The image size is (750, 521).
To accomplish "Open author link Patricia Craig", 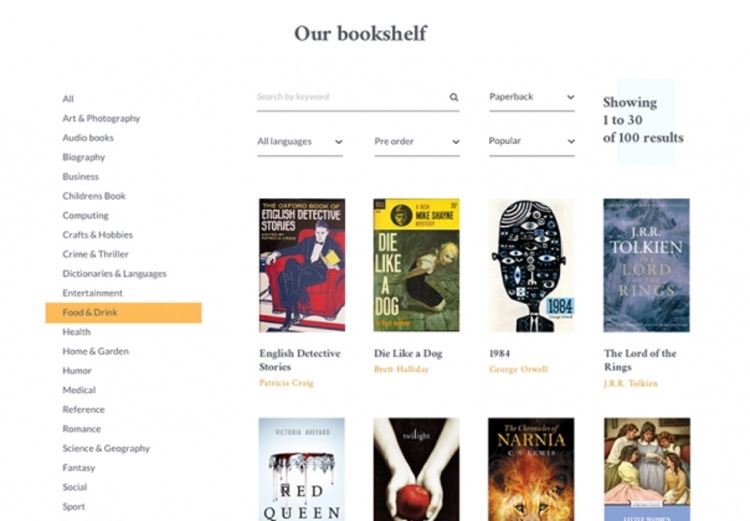I will (286, 383).
